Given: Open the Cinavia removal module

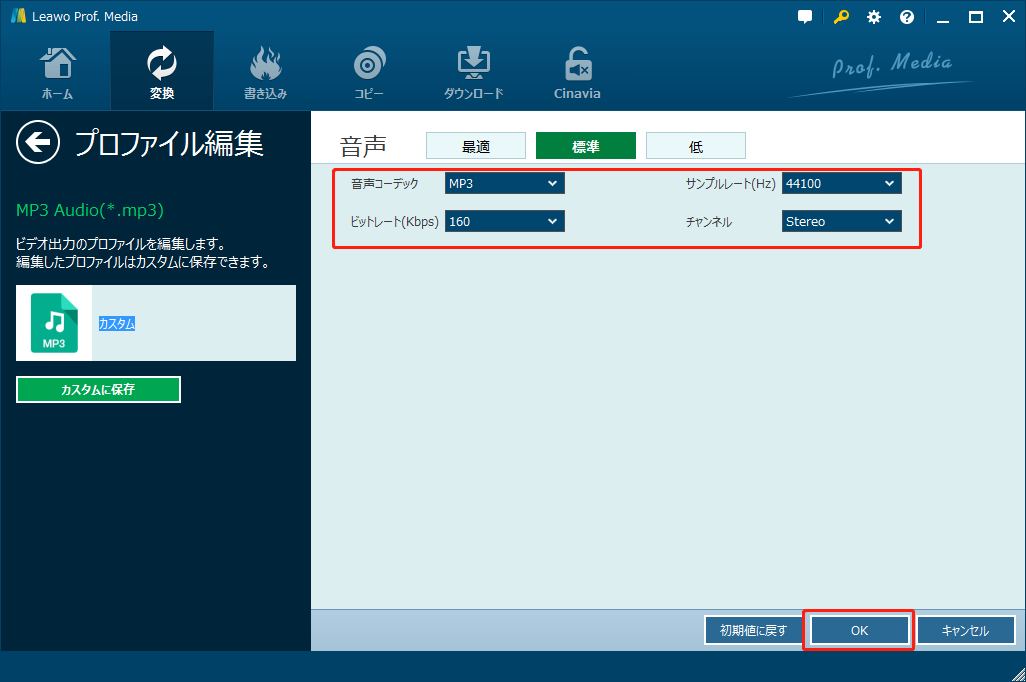Looking at the screenshot, I should tap(577, 72).
